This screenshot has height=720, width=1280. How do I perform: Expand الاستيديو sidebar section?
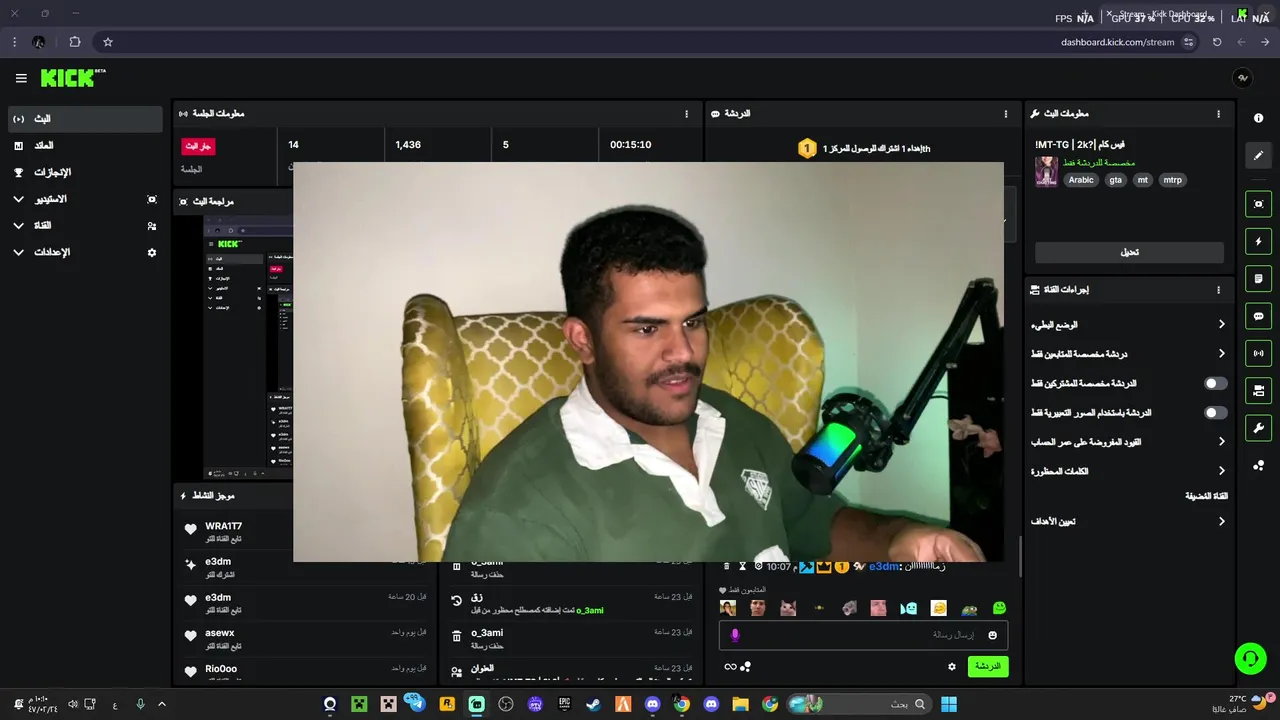85,199
